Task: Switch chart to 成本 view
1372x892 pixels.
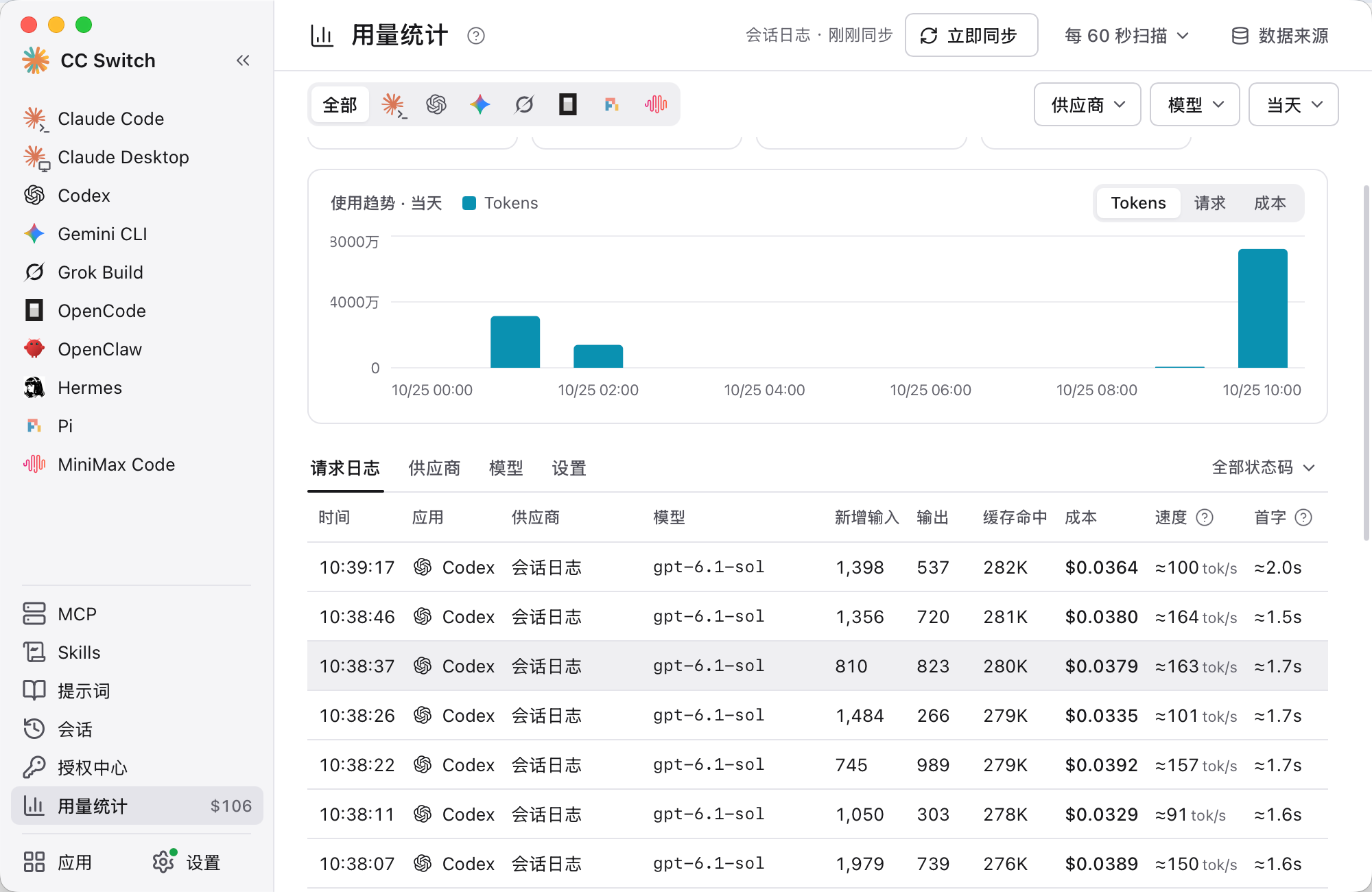Action: click(x=1270, y=203)
